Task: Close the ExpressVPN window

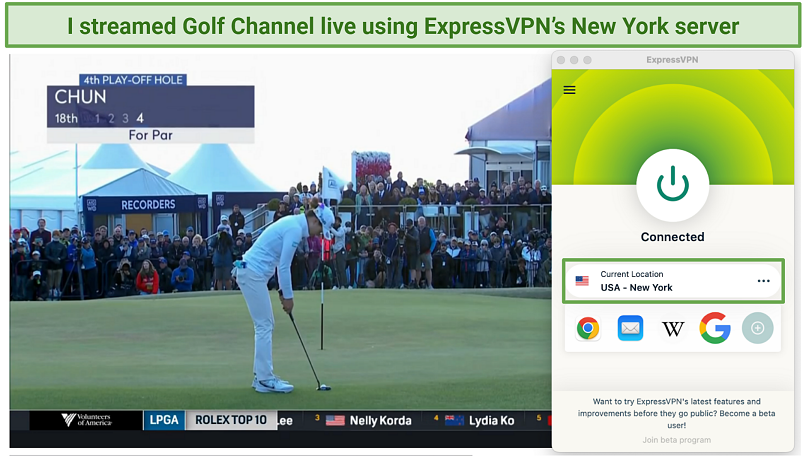Action: pos(561,60)
